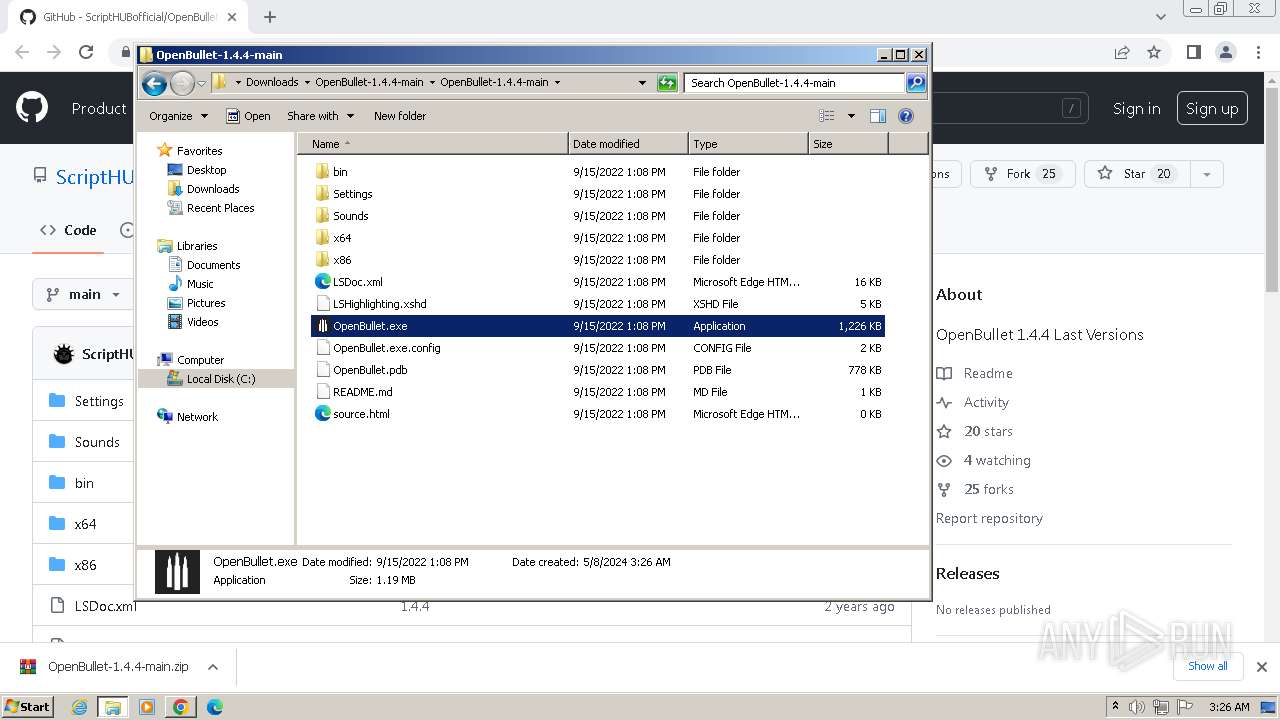Click the volume icon in system tray
The width and height of the screenshot is (1280, 720).
tap(1136, 707)
